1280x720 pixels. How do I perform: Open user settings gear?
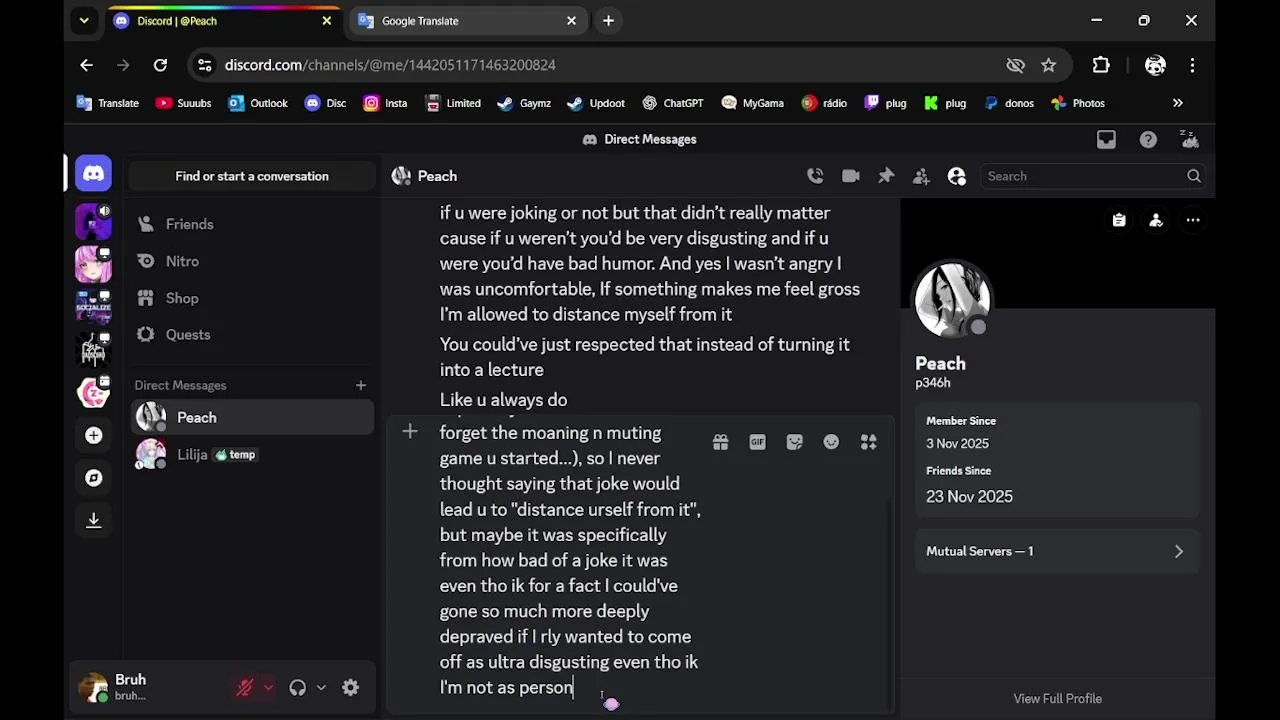(x=350, y=687)
